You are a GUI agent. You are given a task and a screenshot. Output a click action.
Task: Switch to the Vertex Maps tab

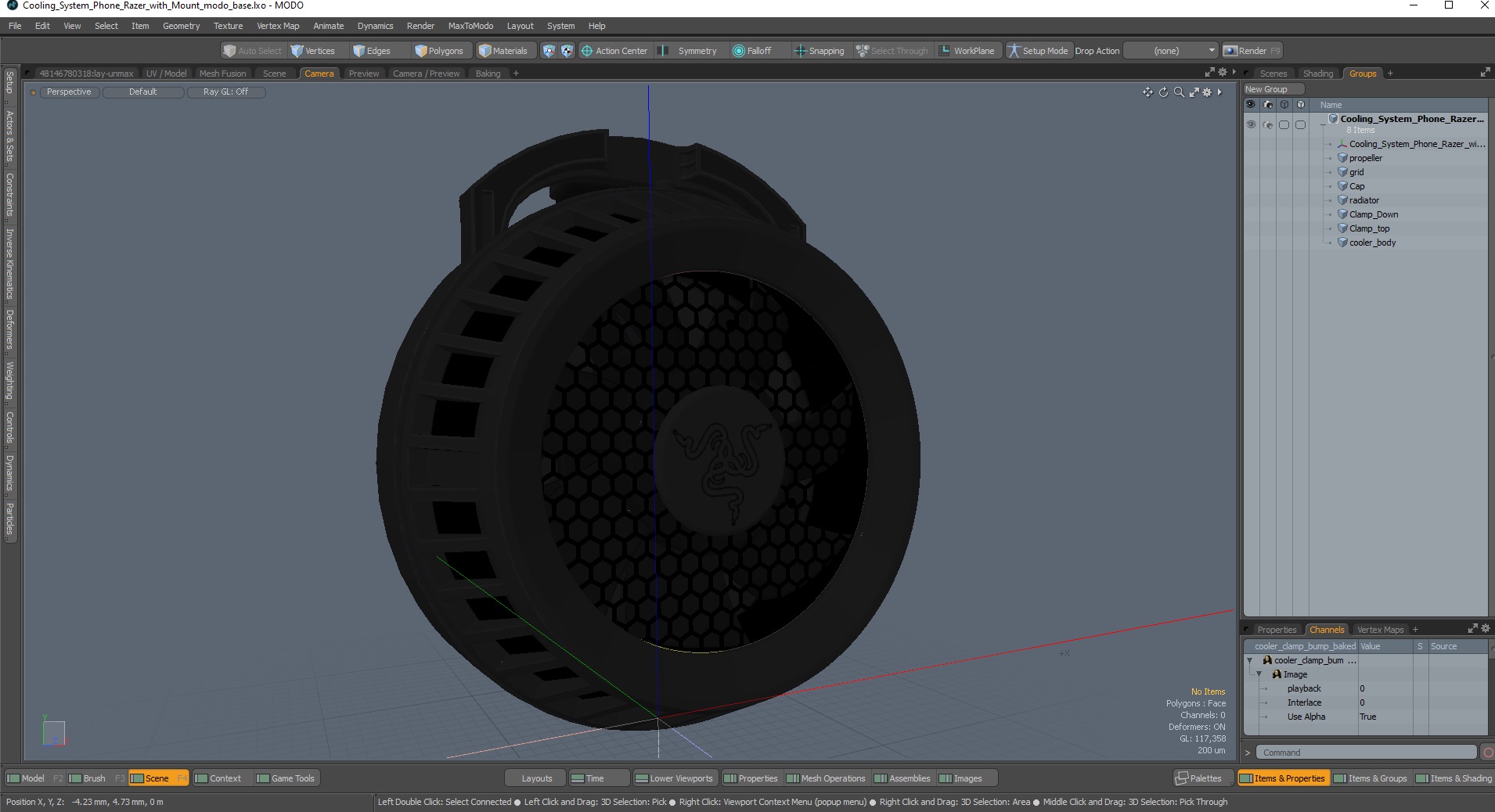point(1380,630)
